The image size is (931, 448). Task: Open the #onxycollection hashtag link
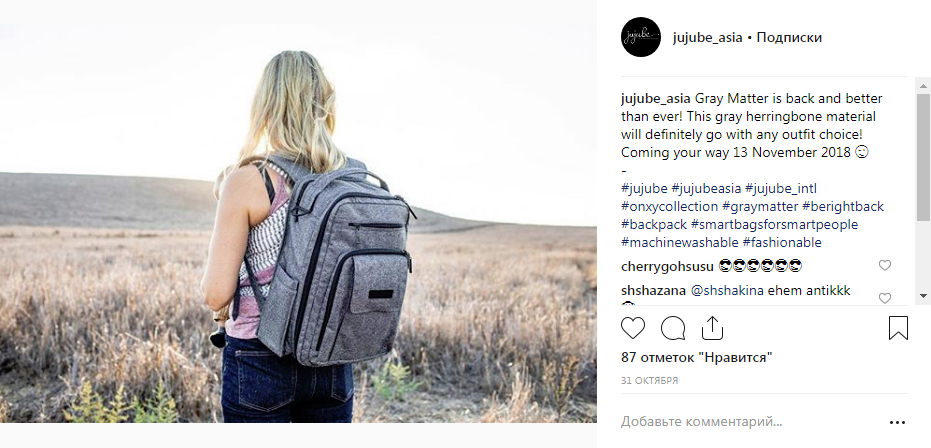tap(670, 206)
